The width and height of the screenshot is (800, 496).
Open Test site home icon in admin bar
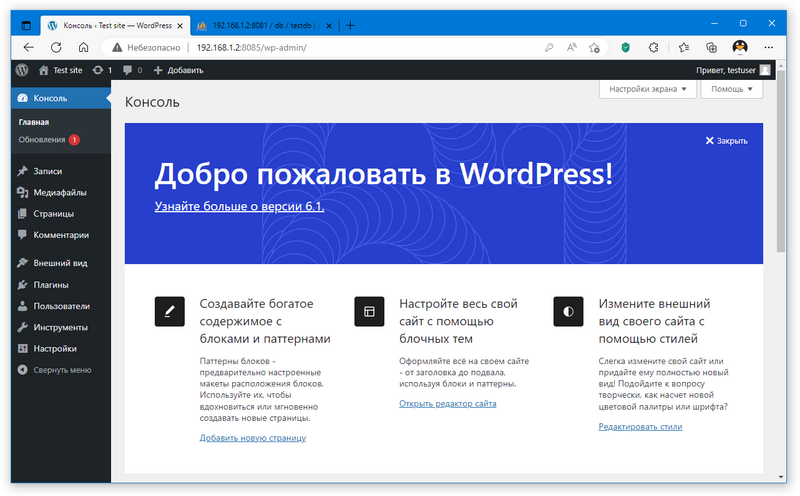(x=44, y=70)
